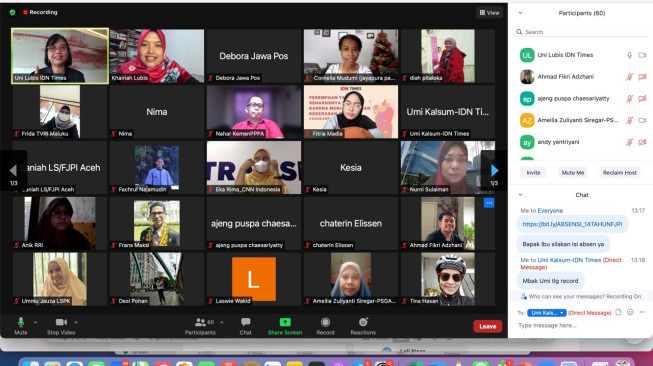
Task: Toggle Stop Video camera button
Action: 61,326
